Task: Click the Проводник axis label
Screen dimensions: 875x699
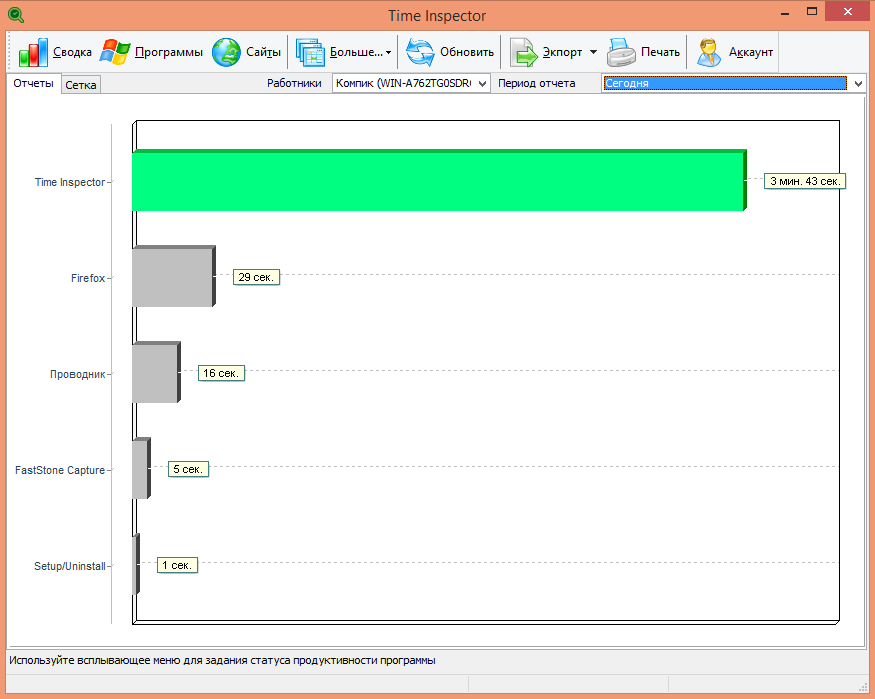Action: [x=78, y=374]
